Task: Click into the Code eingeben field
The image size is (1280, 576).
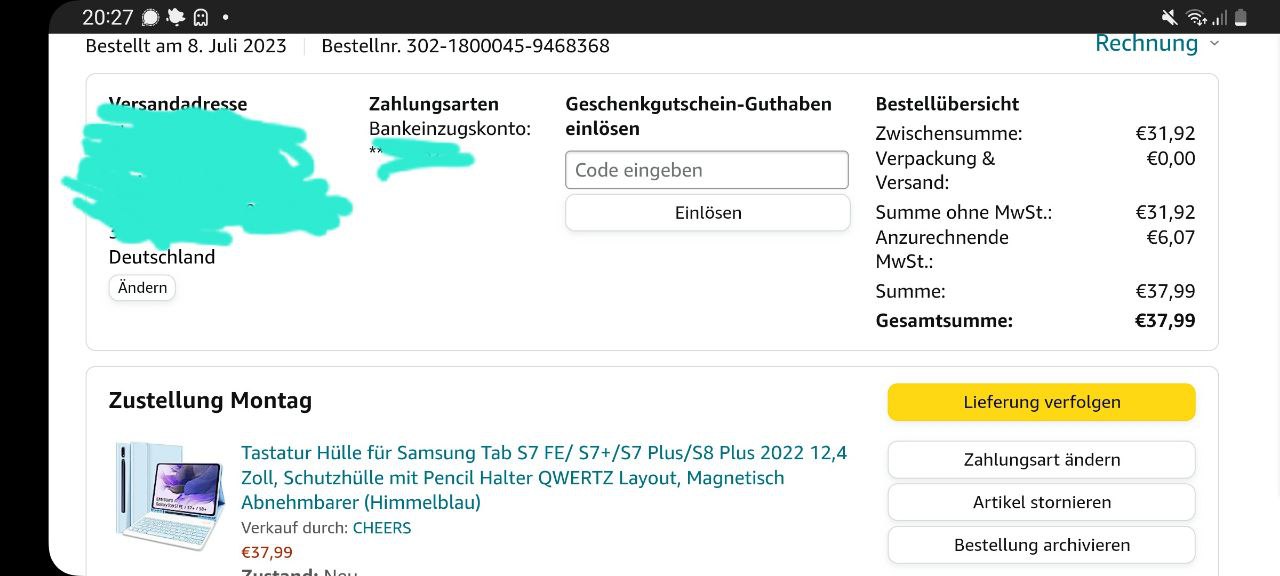Action: (x=706, y=170)
